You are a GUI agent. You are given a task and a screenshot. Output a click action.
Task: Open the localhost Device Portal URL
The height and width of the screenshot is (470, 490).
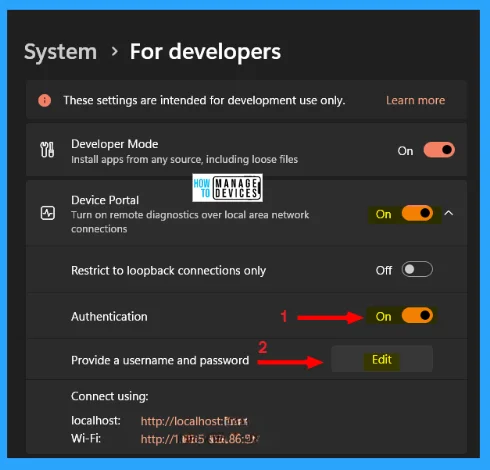(x=194, y=421)
